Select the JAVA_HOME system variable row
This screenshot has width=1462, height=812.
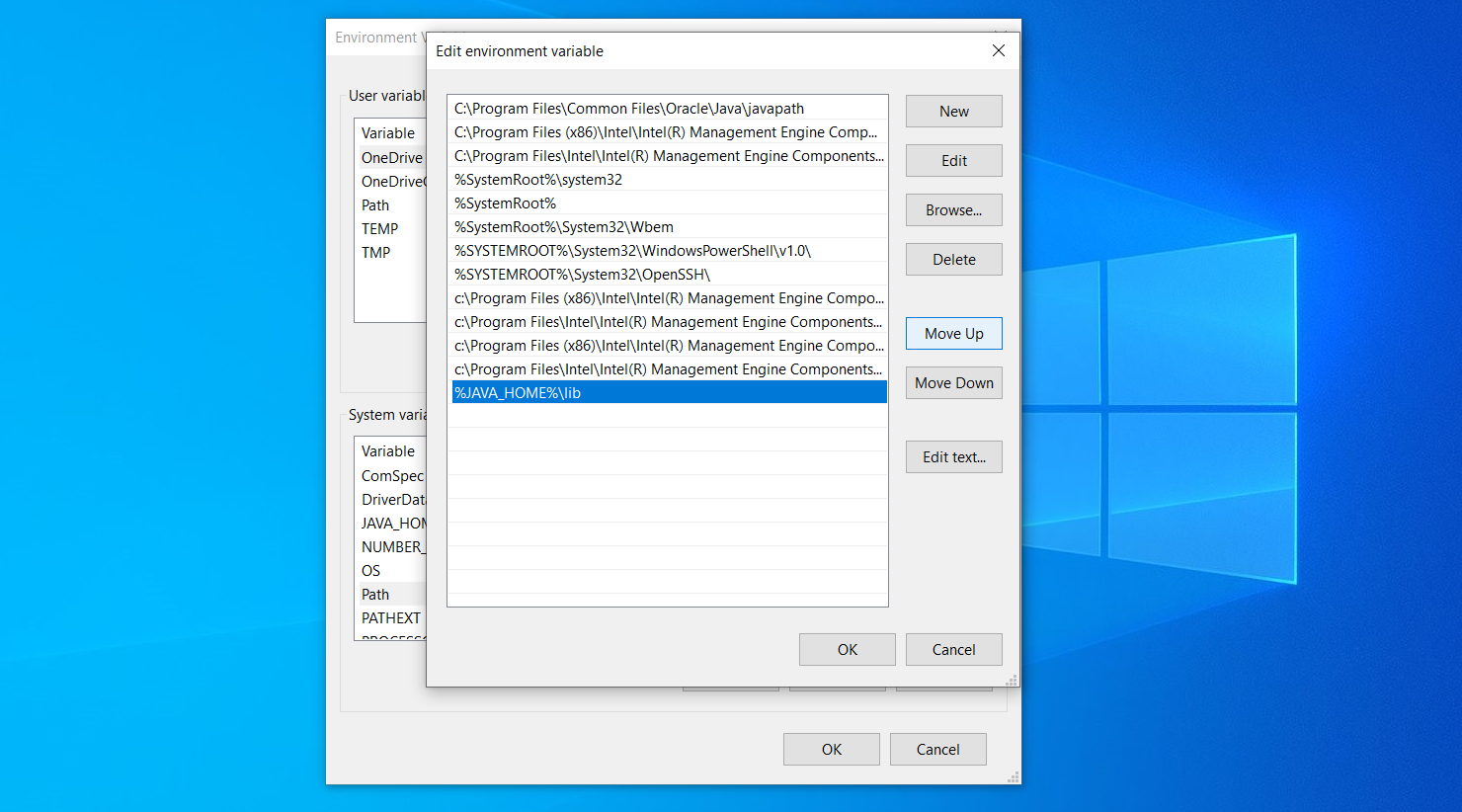tap(391, 524)
